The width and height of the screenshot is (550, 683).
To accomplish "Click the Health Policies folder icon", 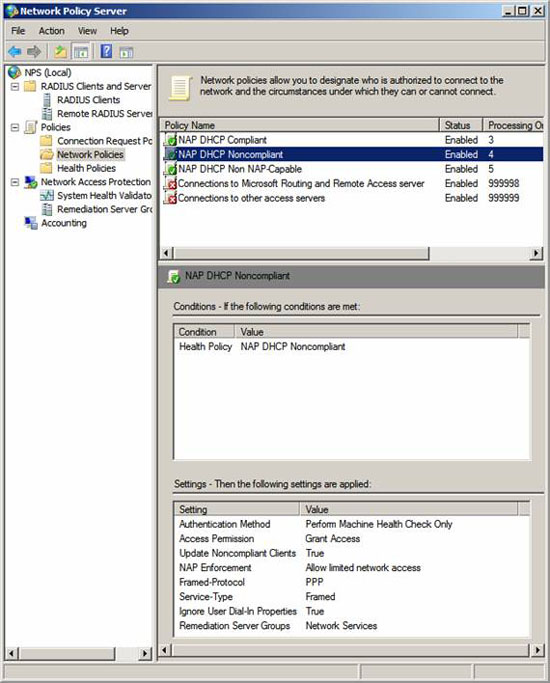I will [46, 168].
